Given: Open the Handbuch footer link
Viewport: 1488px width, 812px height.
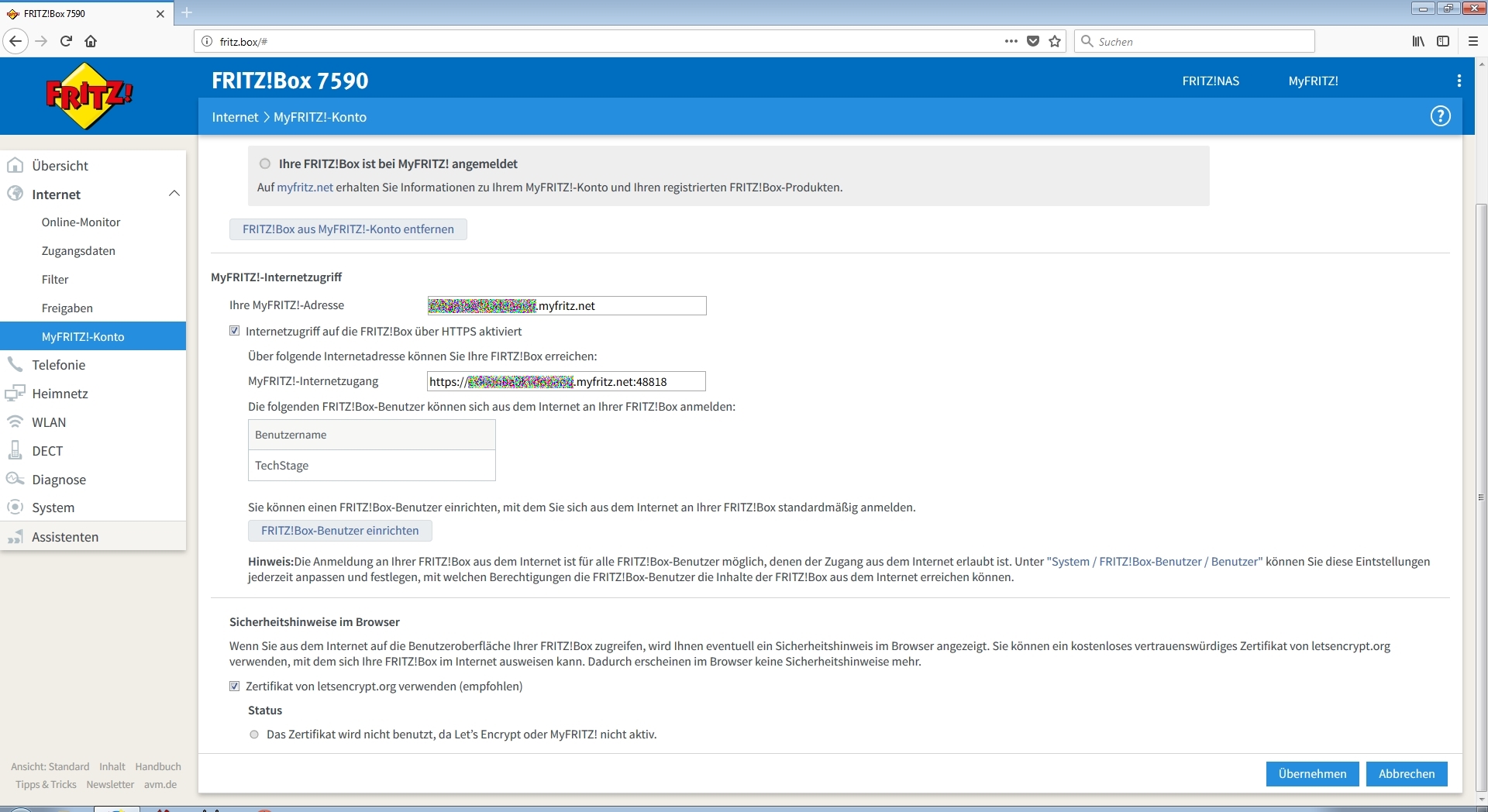Looking at the screenshot, I should coord(158,766).
